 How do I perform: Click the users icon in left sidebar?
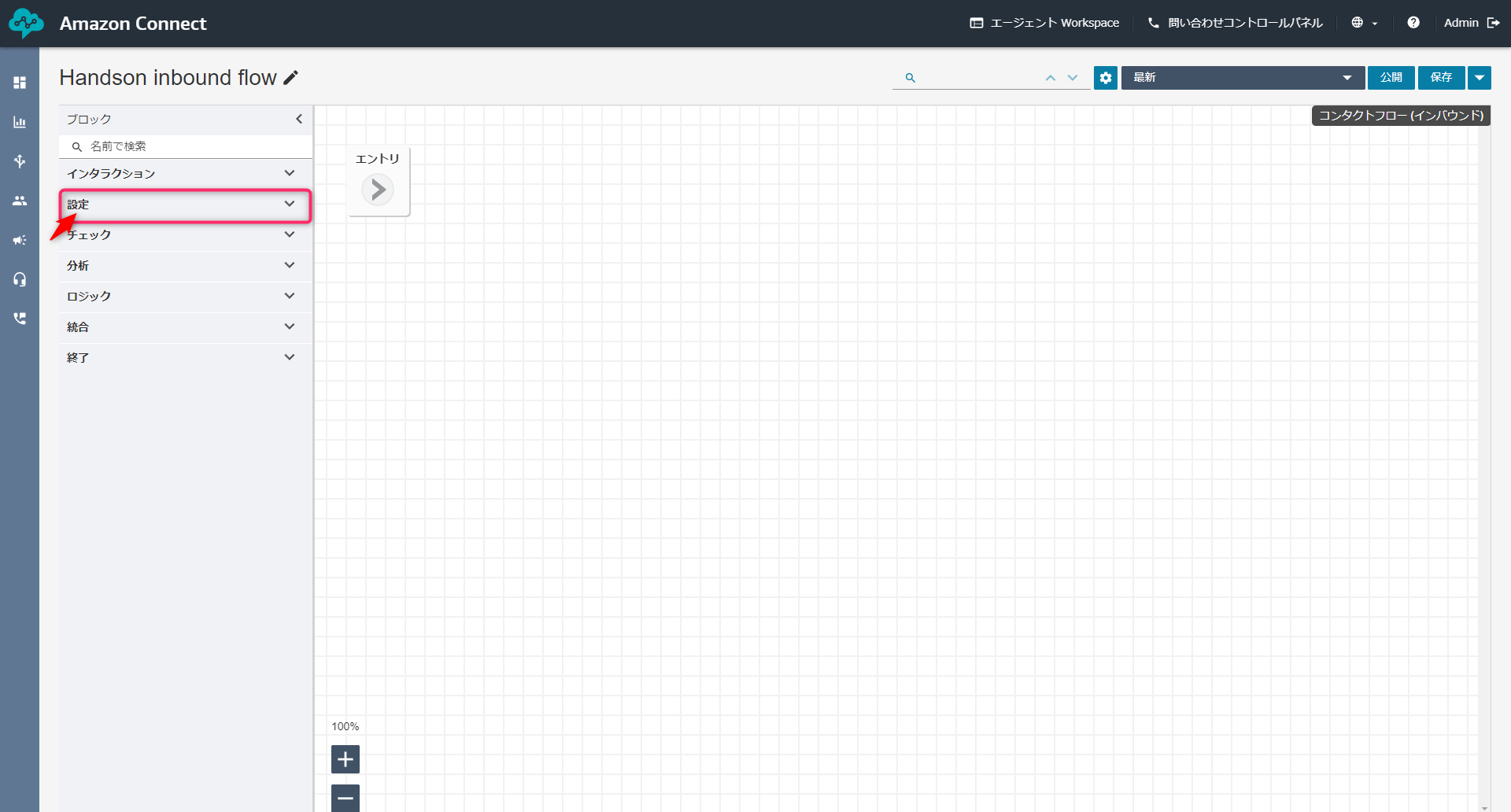point(20,201)
